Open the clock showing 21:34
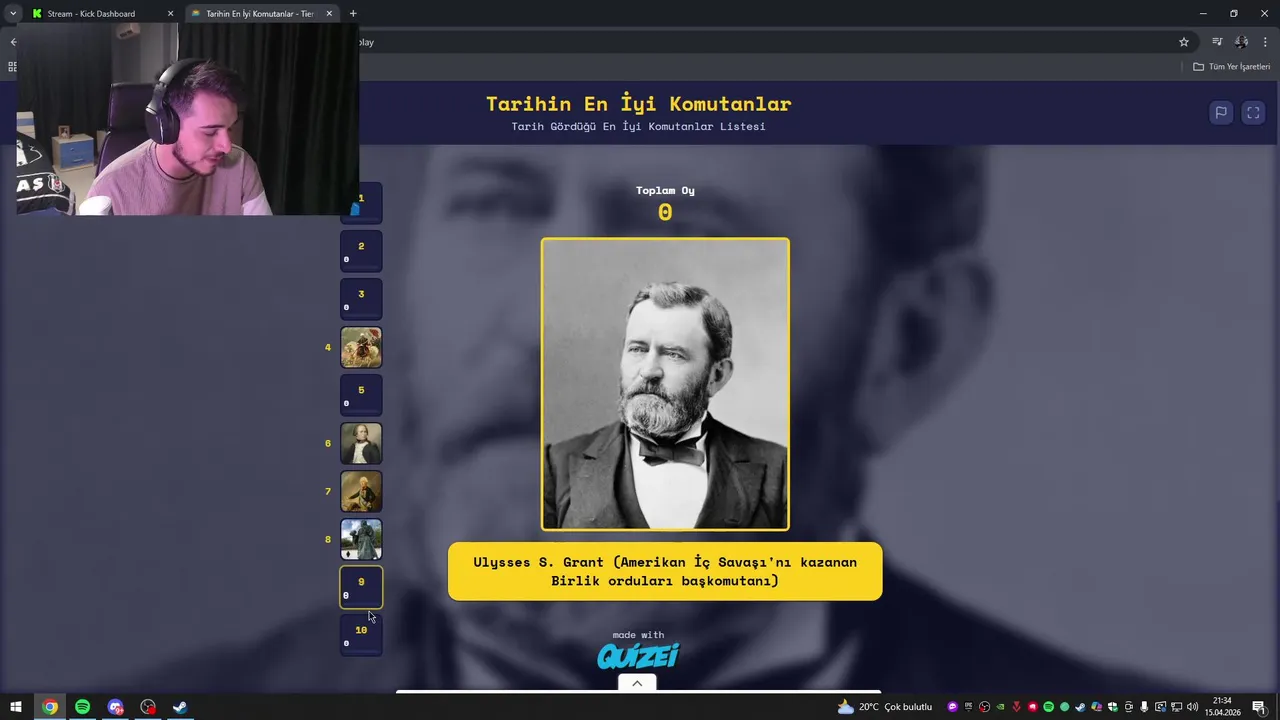 [x=1222, y=707]
